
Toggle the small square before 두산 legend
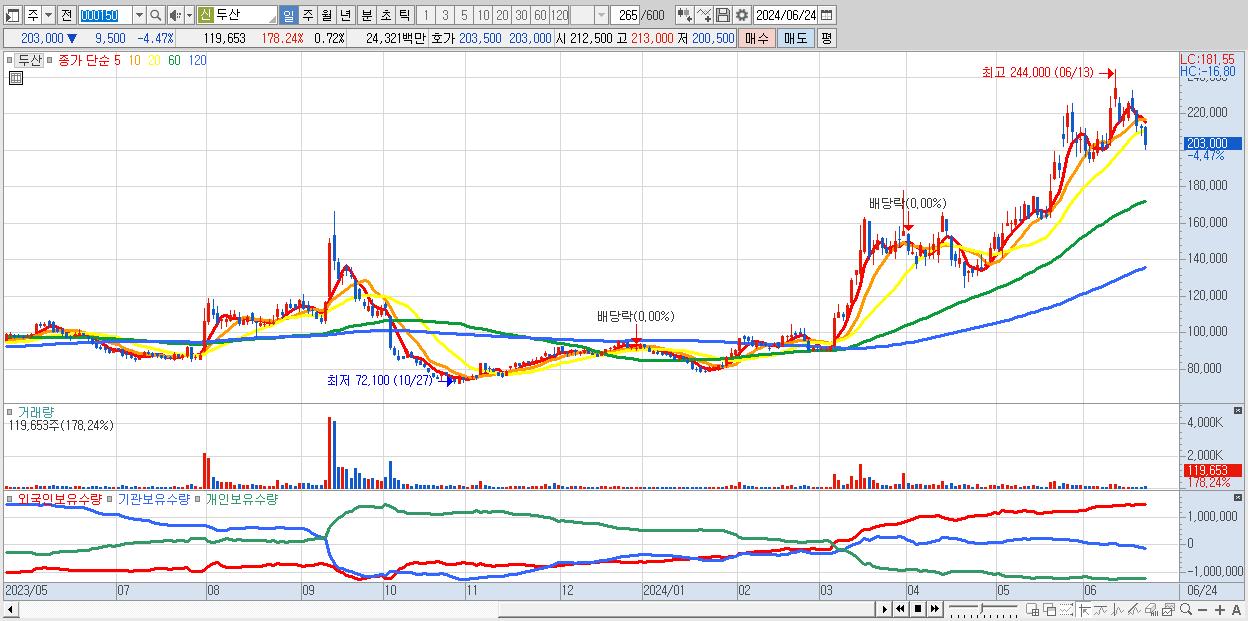click(11, 60)
